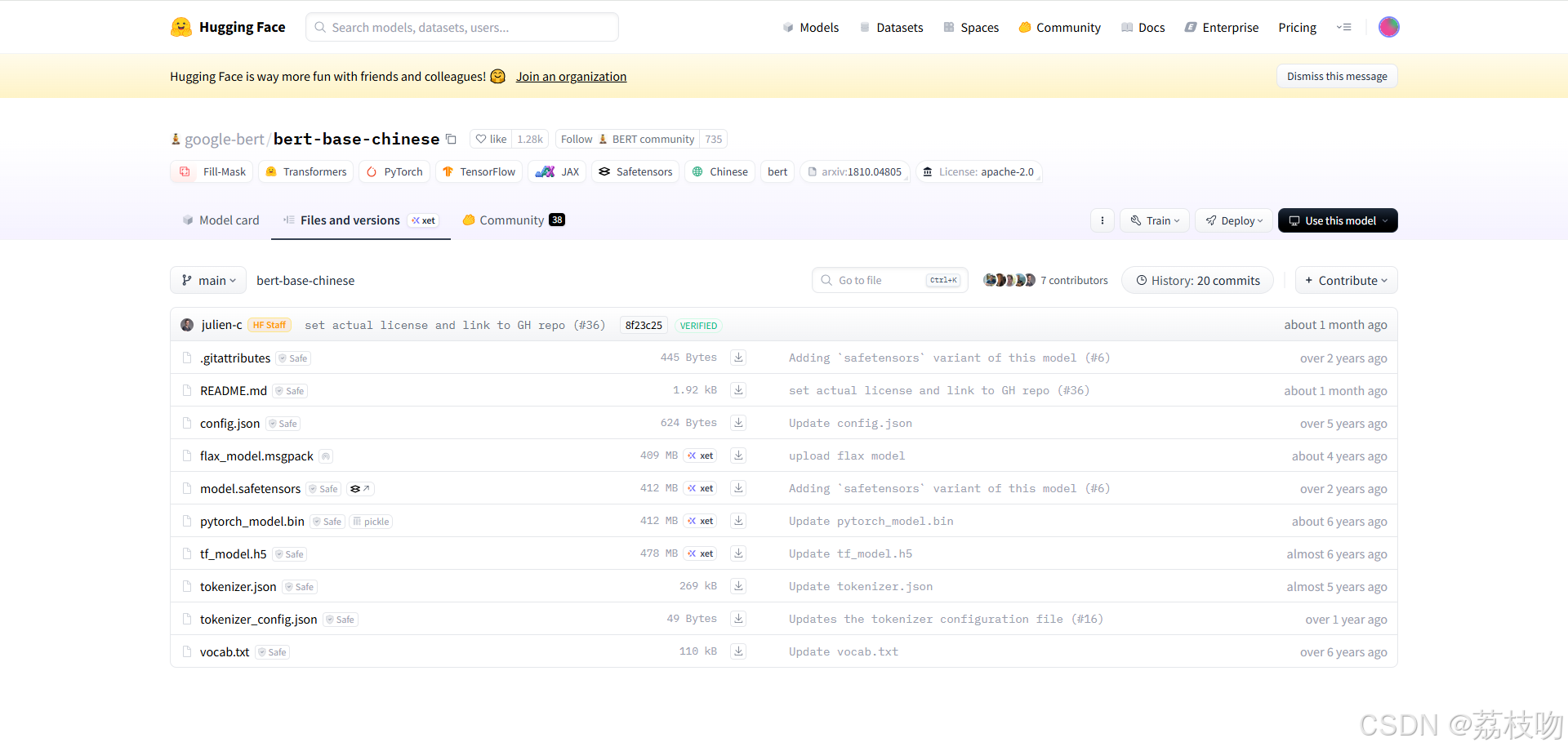Click the xet badge on flax_model.msgpack
Image resolution: width=1568 pixels, height=751 pixels.
coord(701,455)
